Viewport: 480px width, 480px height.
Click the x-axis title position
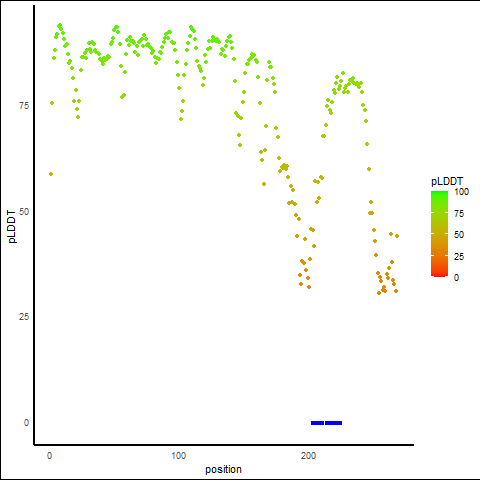[223, 470]
